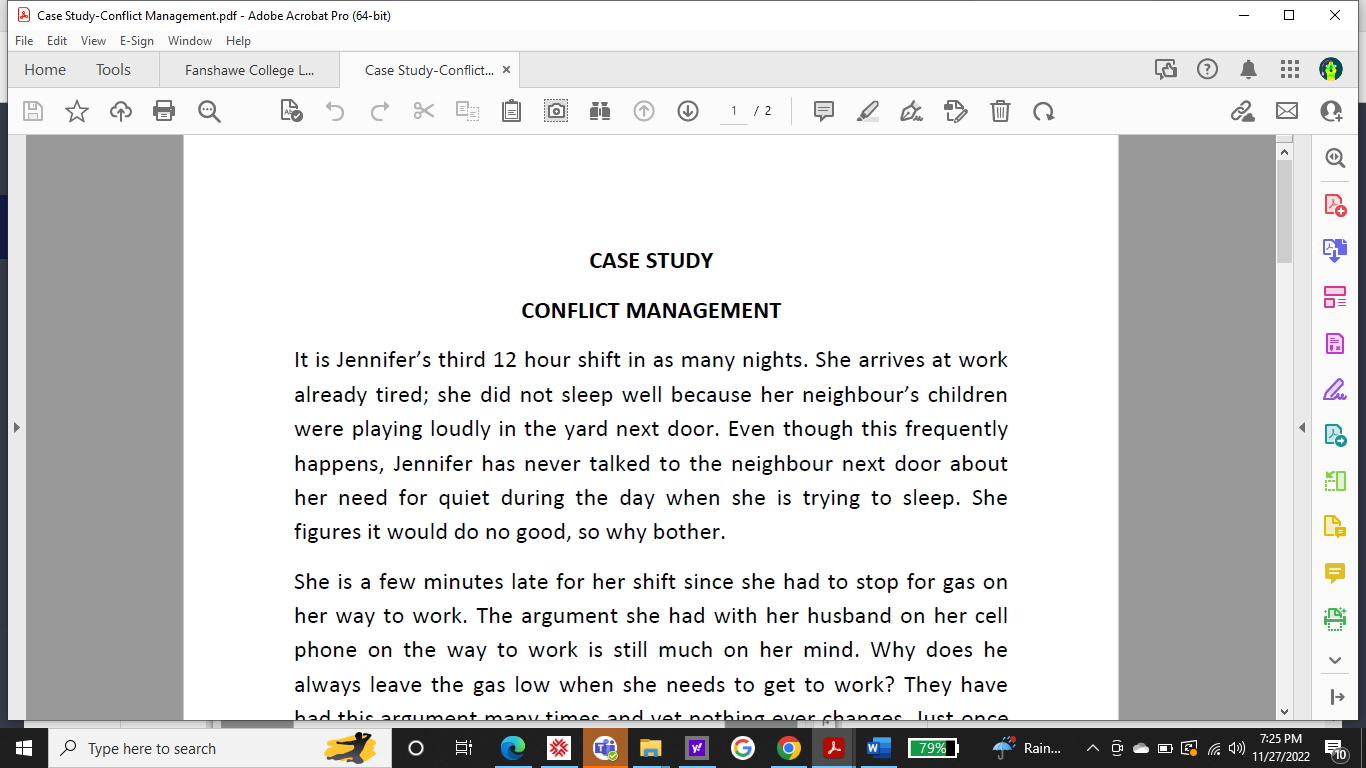Open the user profile avatar menu
This screenshot has width=1366, height=768.
1331,69
